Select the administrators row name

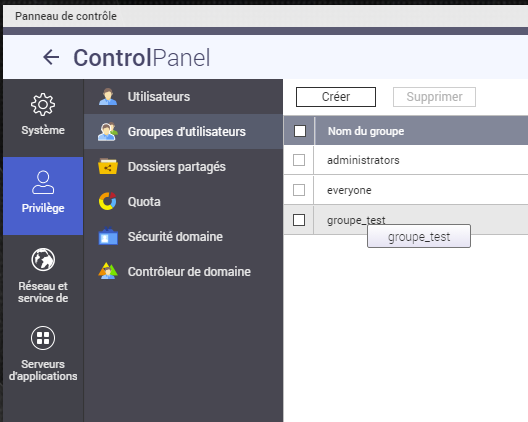[x=363, y=160]
